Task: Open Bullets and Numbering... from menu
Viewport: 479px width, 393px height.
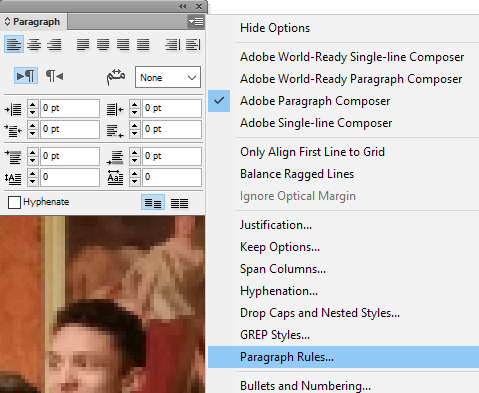Action: click(x=305, y=386)
